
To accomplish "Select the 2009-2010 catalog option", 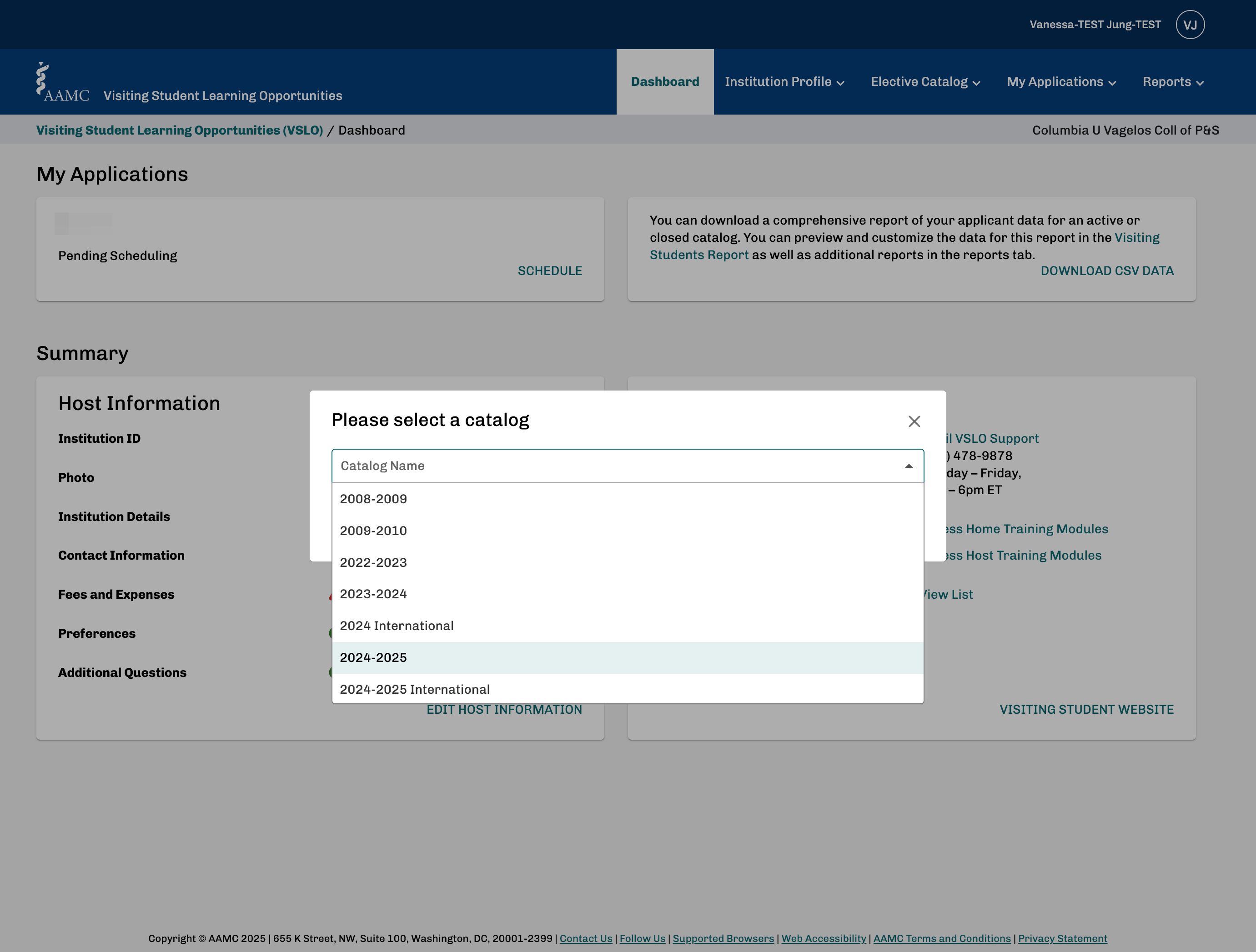I will pos(628,531).
